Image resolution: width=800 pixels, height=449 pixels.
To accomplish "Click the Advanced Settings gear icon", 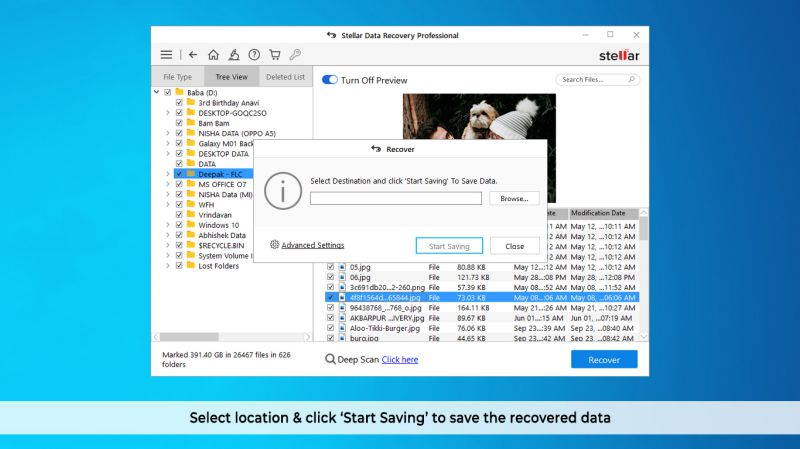I will coord(274,244).
